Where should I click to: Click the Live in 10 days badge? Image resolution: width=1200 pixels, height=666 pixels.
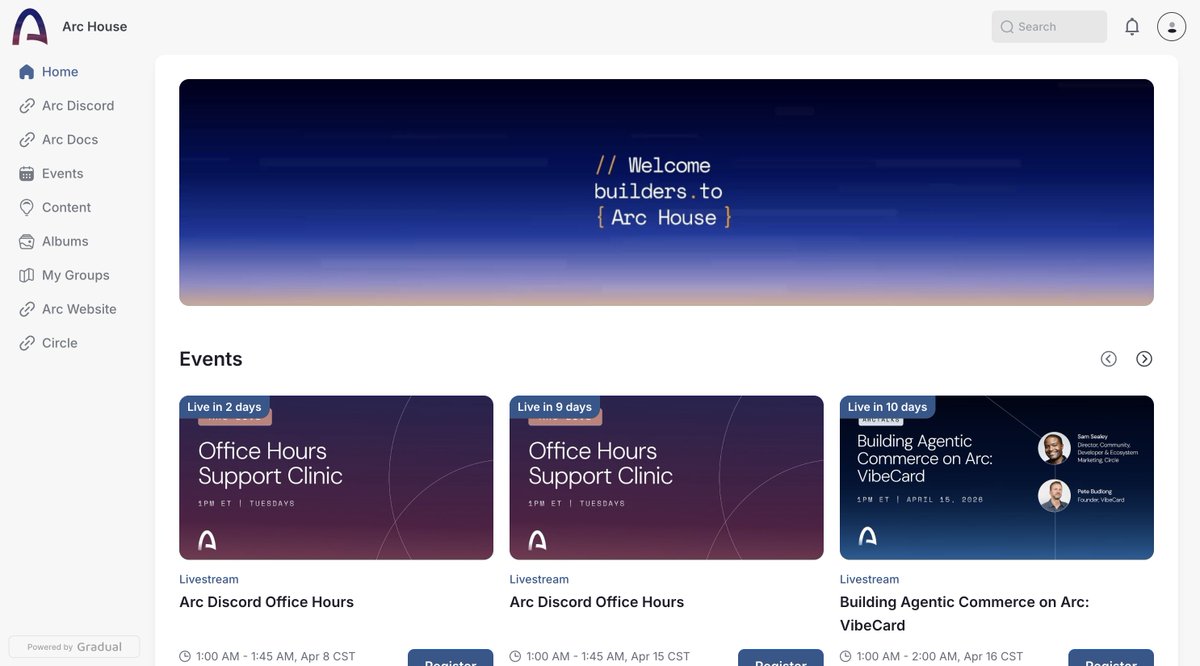tap(888, 407)
